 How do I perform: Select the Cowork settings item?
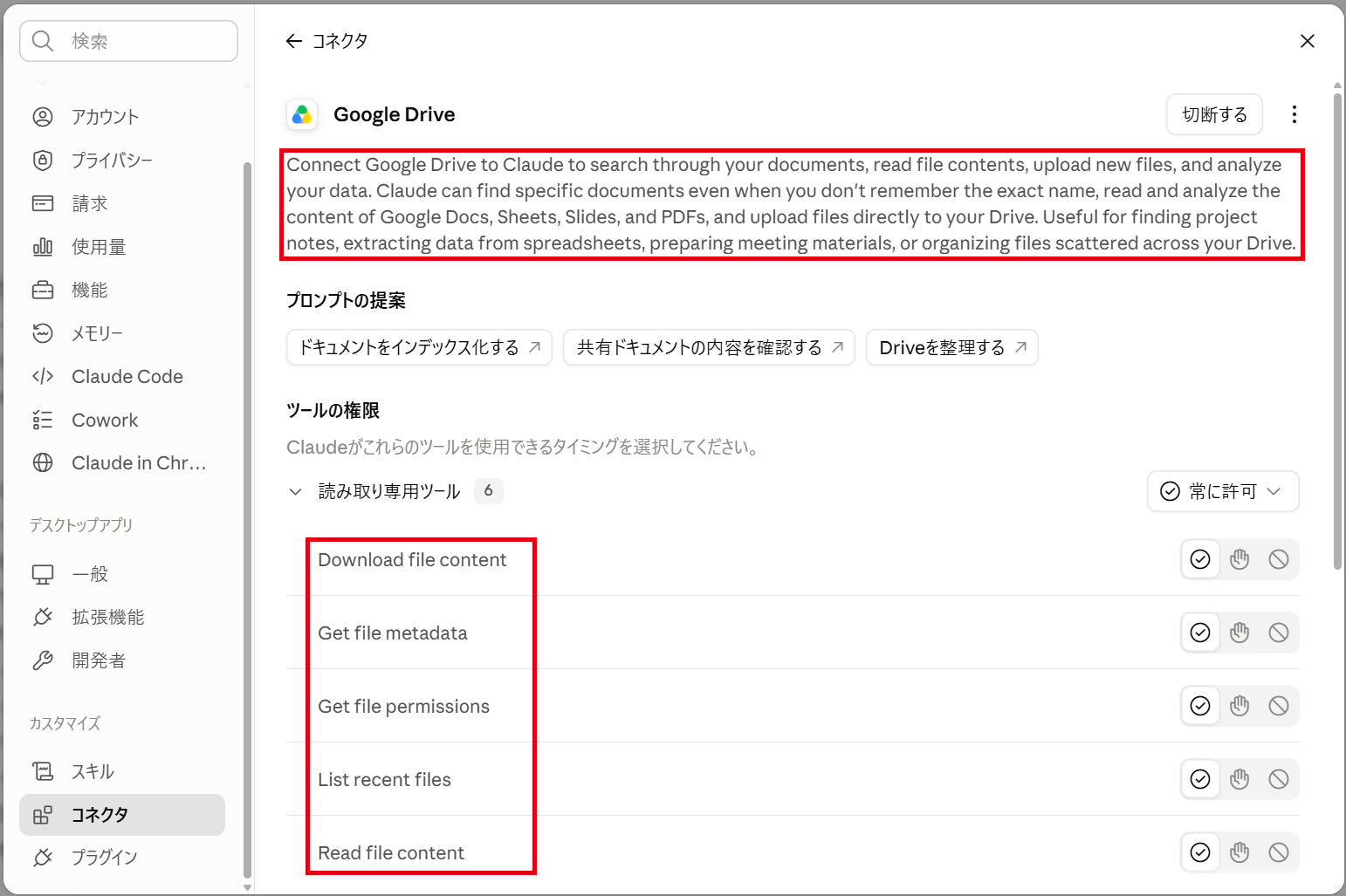point(122,420)
